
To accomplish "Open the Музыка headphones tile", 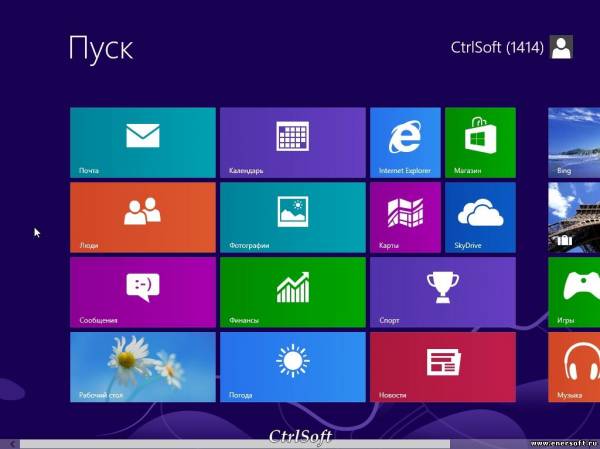I will [574, 367].
